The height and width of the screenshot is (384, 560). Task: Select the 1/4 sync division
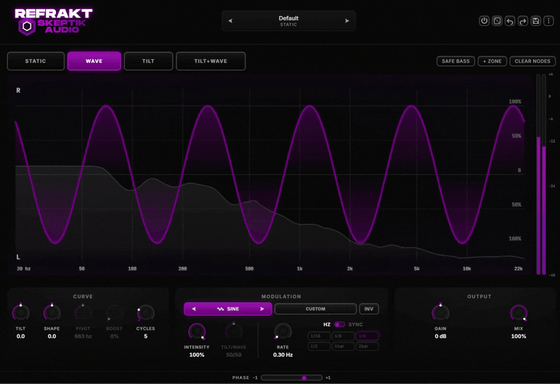367,336
